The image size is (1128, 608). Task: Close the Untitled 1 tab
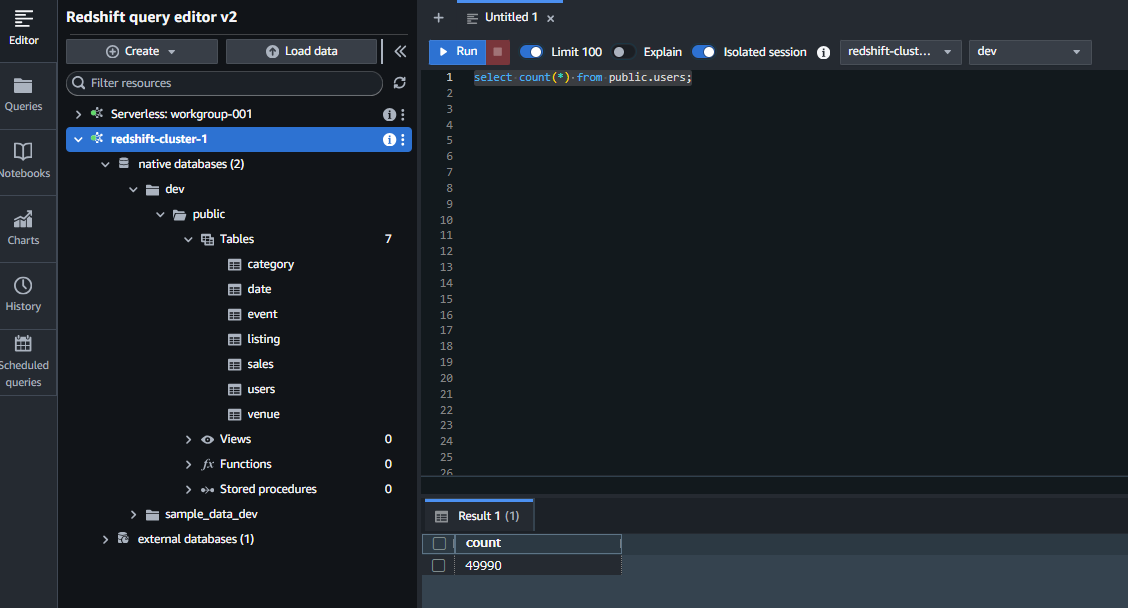(550, 18)
